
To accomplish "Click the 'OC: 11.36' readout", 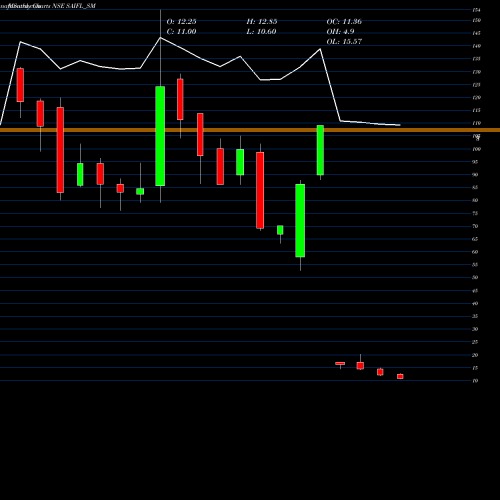I will [x=344, y=22].
